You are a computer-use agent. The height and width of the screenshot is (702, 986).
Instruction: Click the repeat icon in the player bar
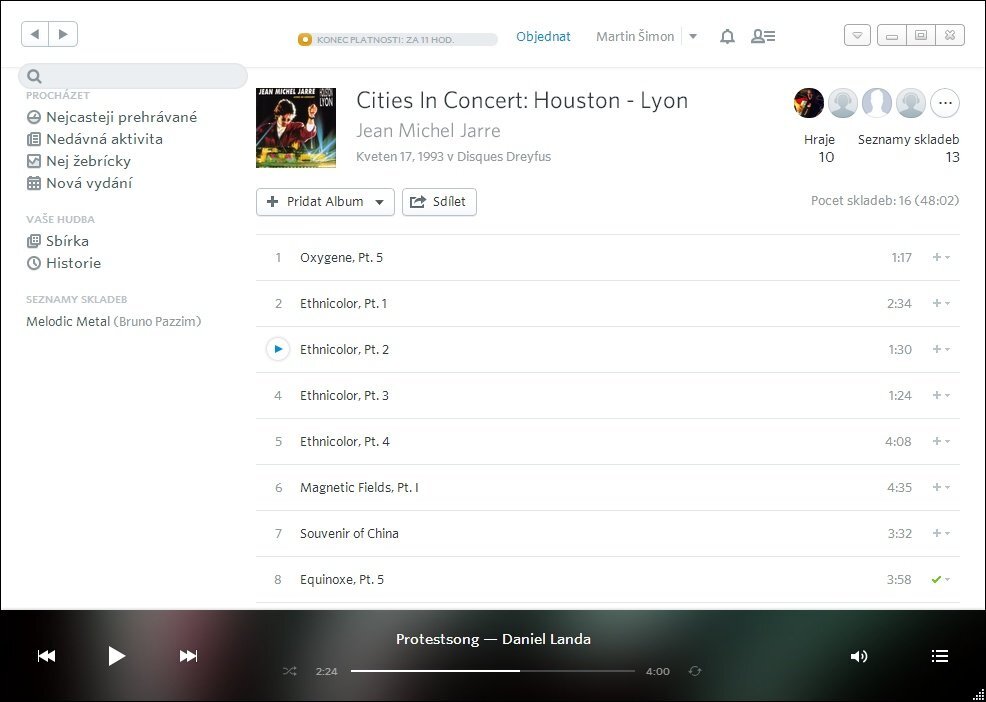pyautogui.click(x=697, y=671)
